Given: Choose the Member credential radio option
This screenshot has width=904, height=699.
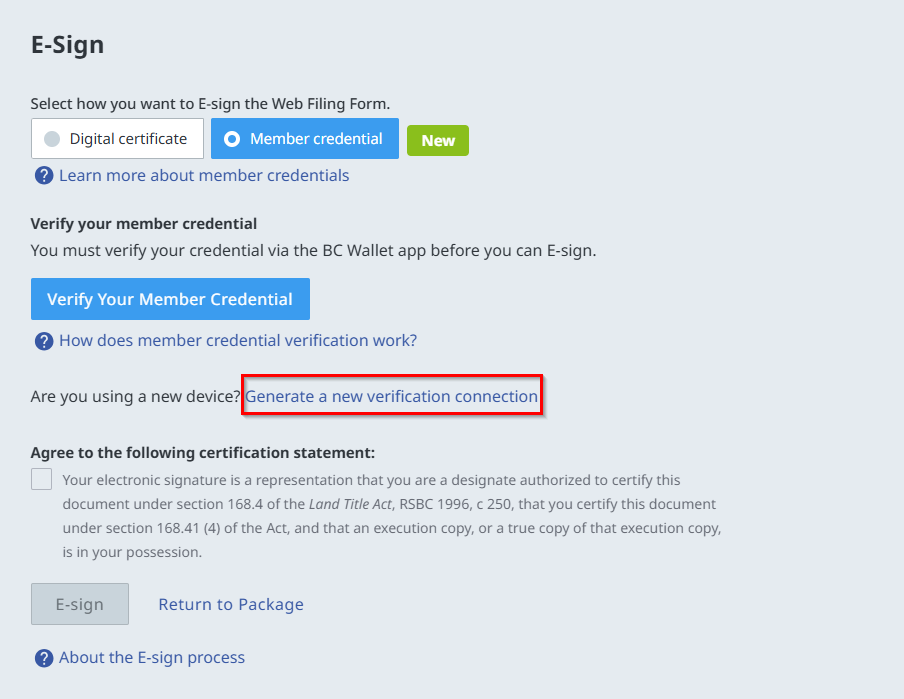Looking at the screenshot, I should (x=305, y=139).
